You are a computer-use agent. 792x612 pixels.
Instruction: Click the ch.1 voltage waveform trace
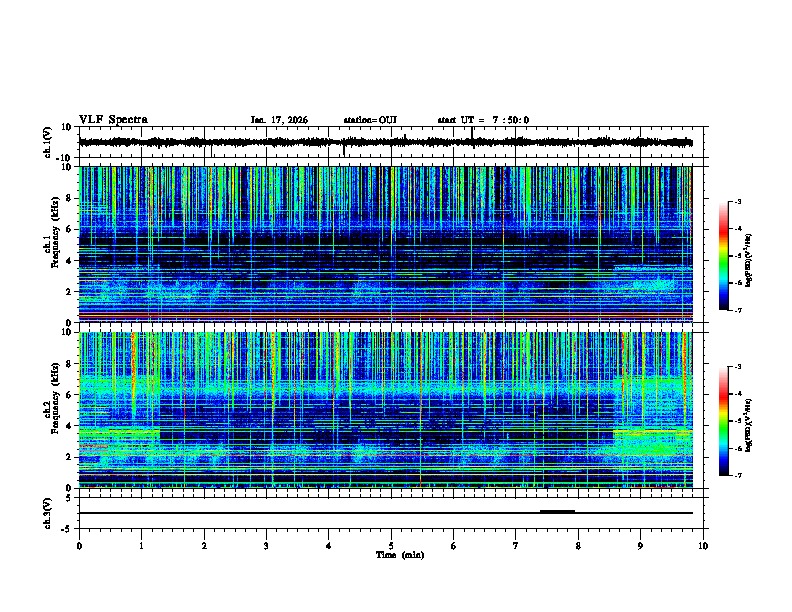[385, 142]
